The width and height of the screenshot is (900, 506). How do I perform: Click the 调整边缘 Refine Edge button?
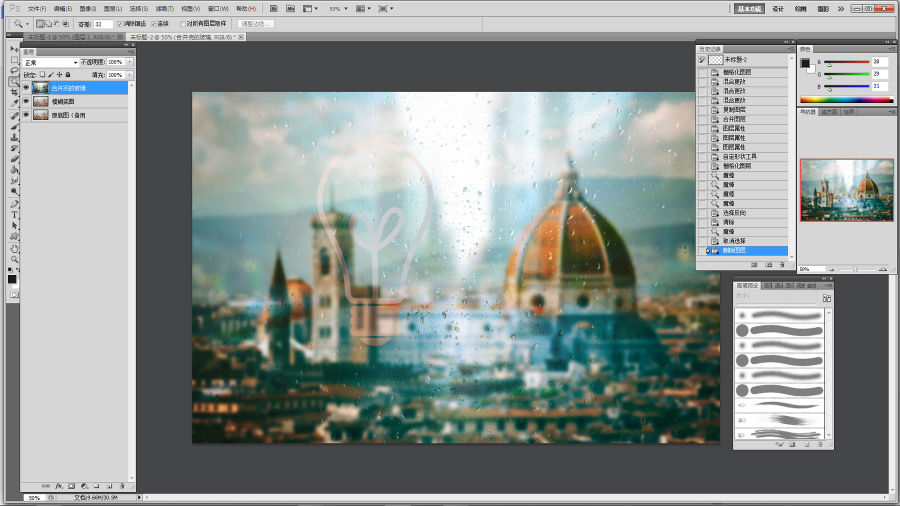(x=256, y=23)
